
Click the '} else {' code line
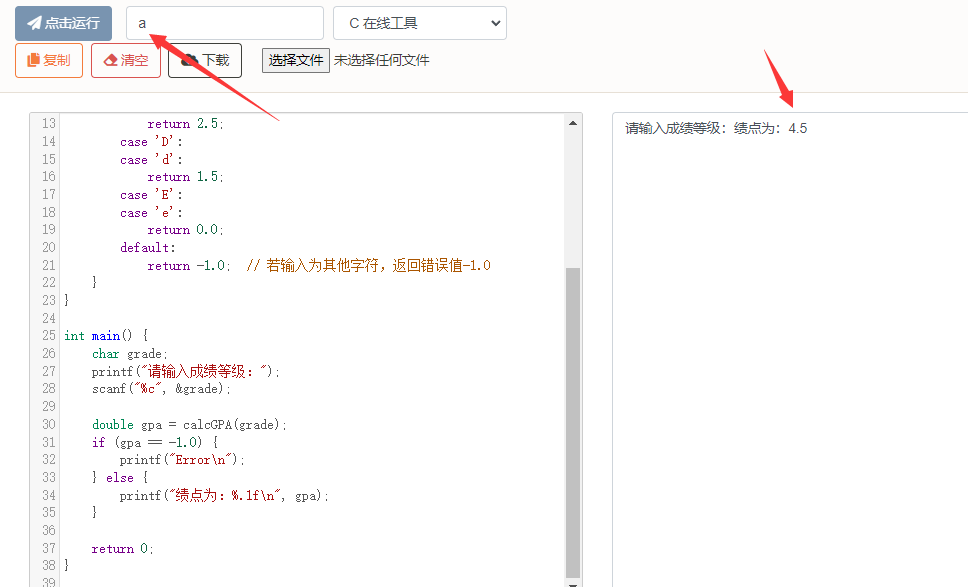[x=120, y=477]
